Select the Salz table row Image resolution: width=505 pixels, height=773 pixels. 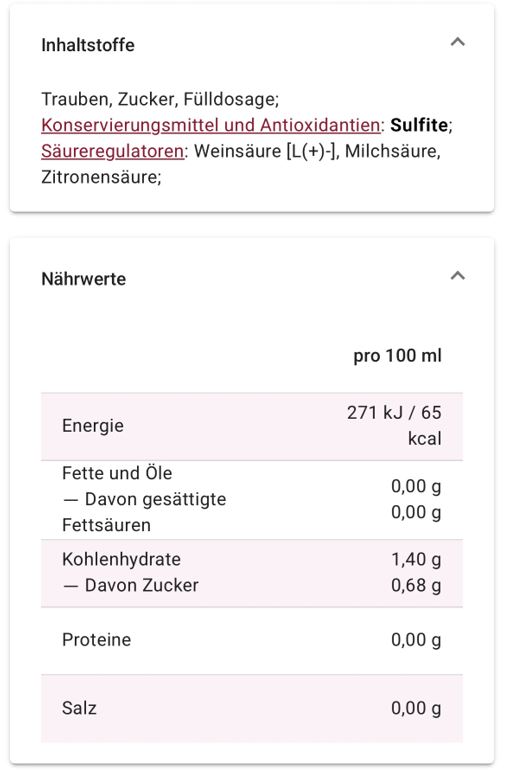(x=252, y=708)
